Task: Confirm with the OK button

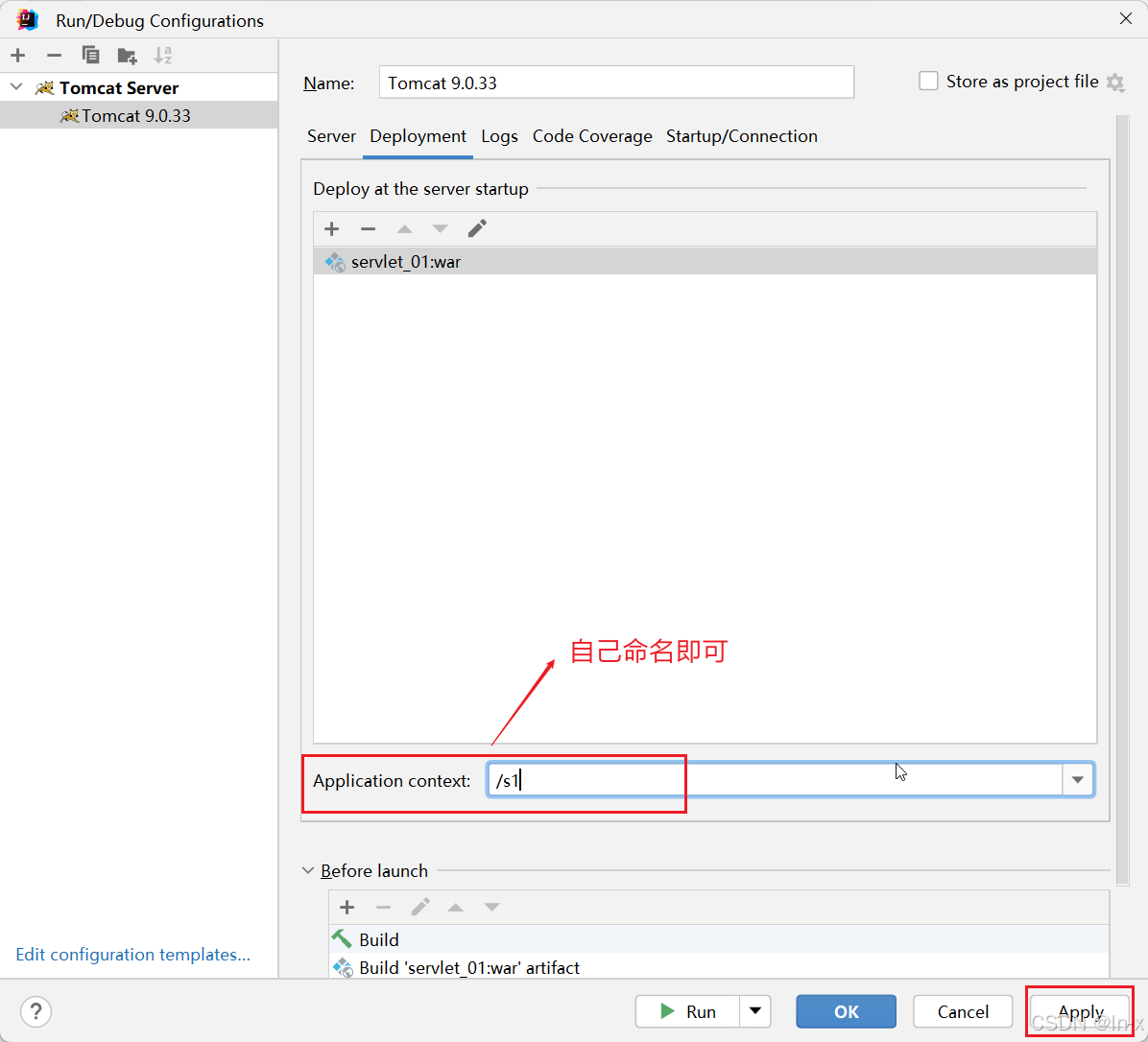Action: click(846, 1011)
